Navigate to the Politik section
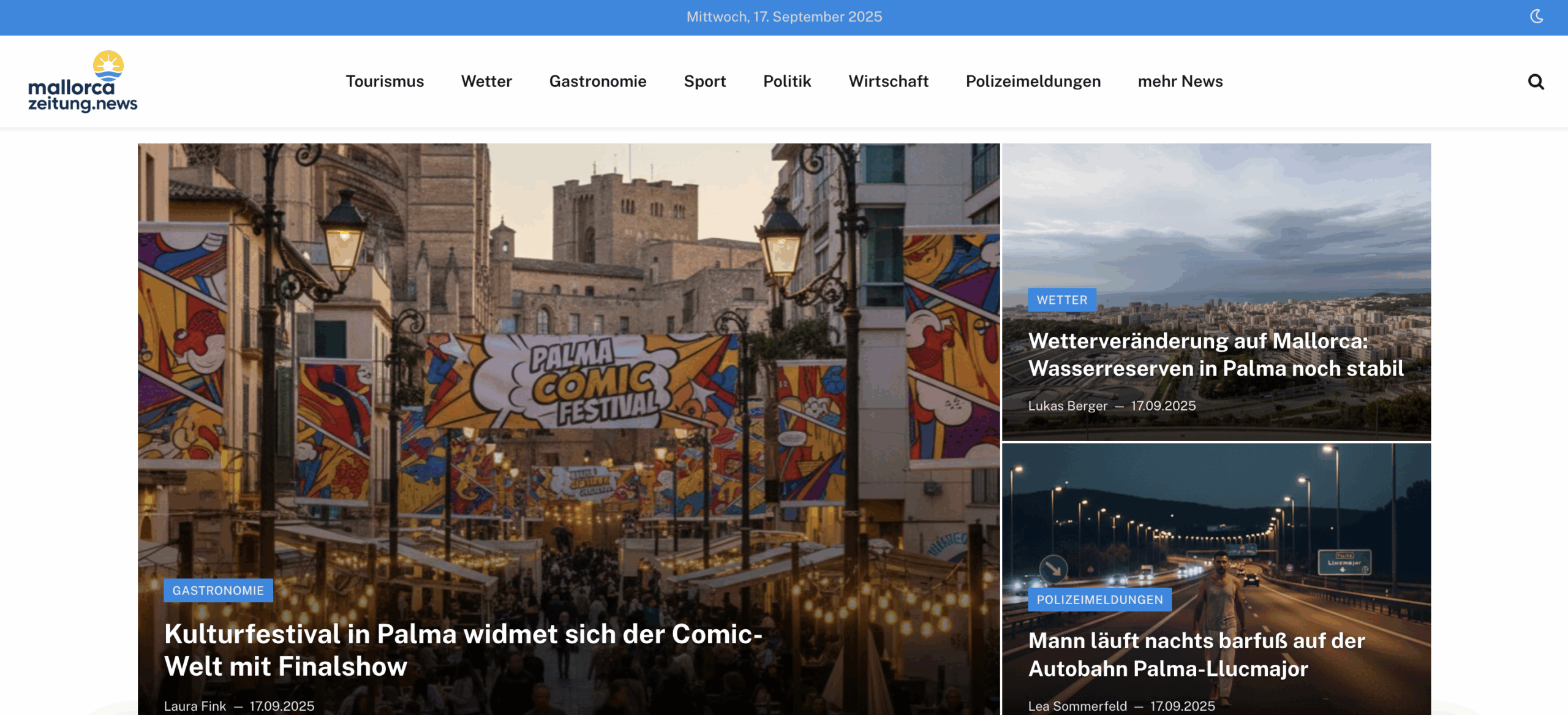 786,81
